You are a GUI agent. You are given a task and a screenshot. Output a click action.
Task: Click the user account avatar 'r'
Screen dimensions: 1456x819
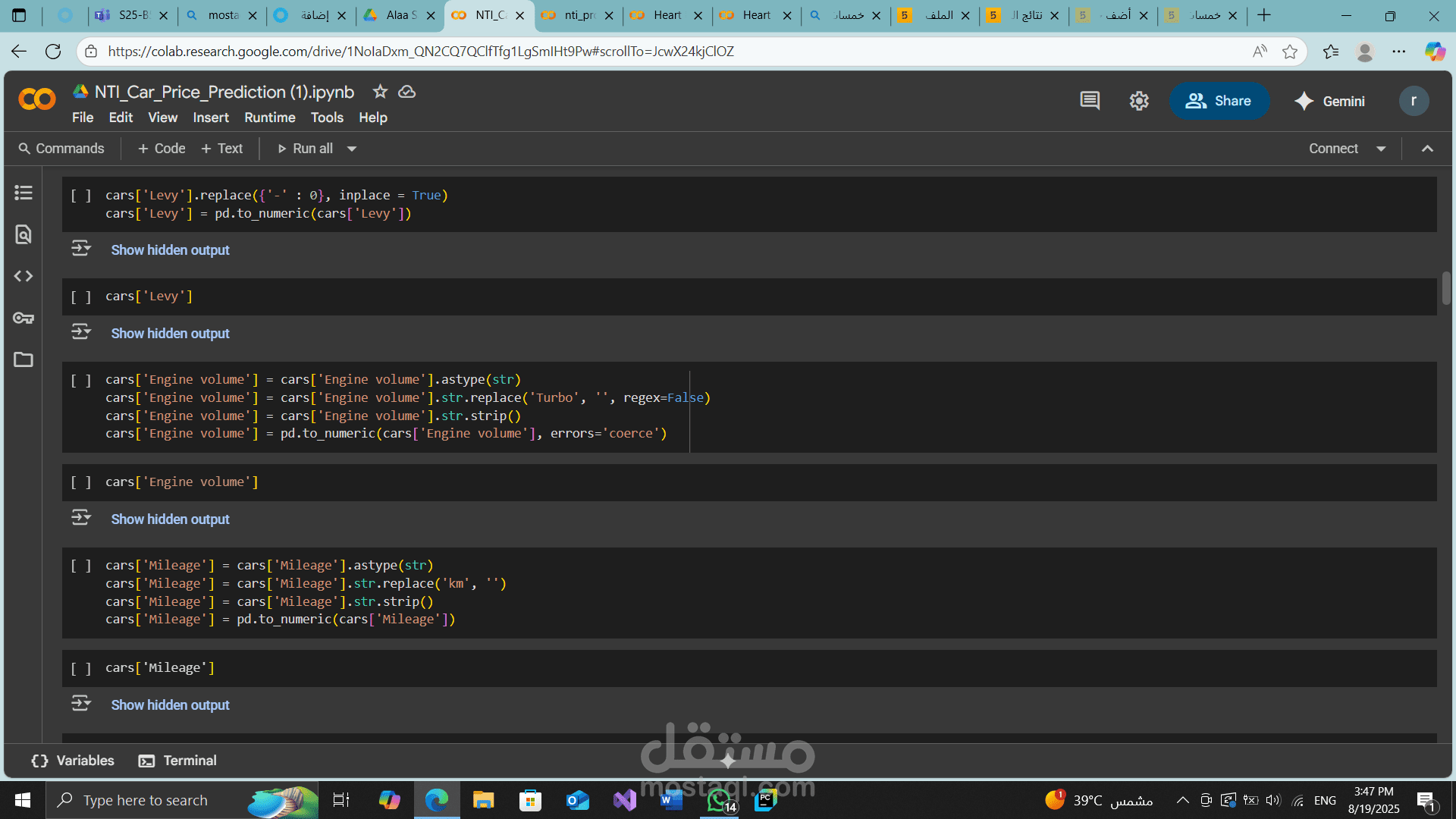(1414, 101)
